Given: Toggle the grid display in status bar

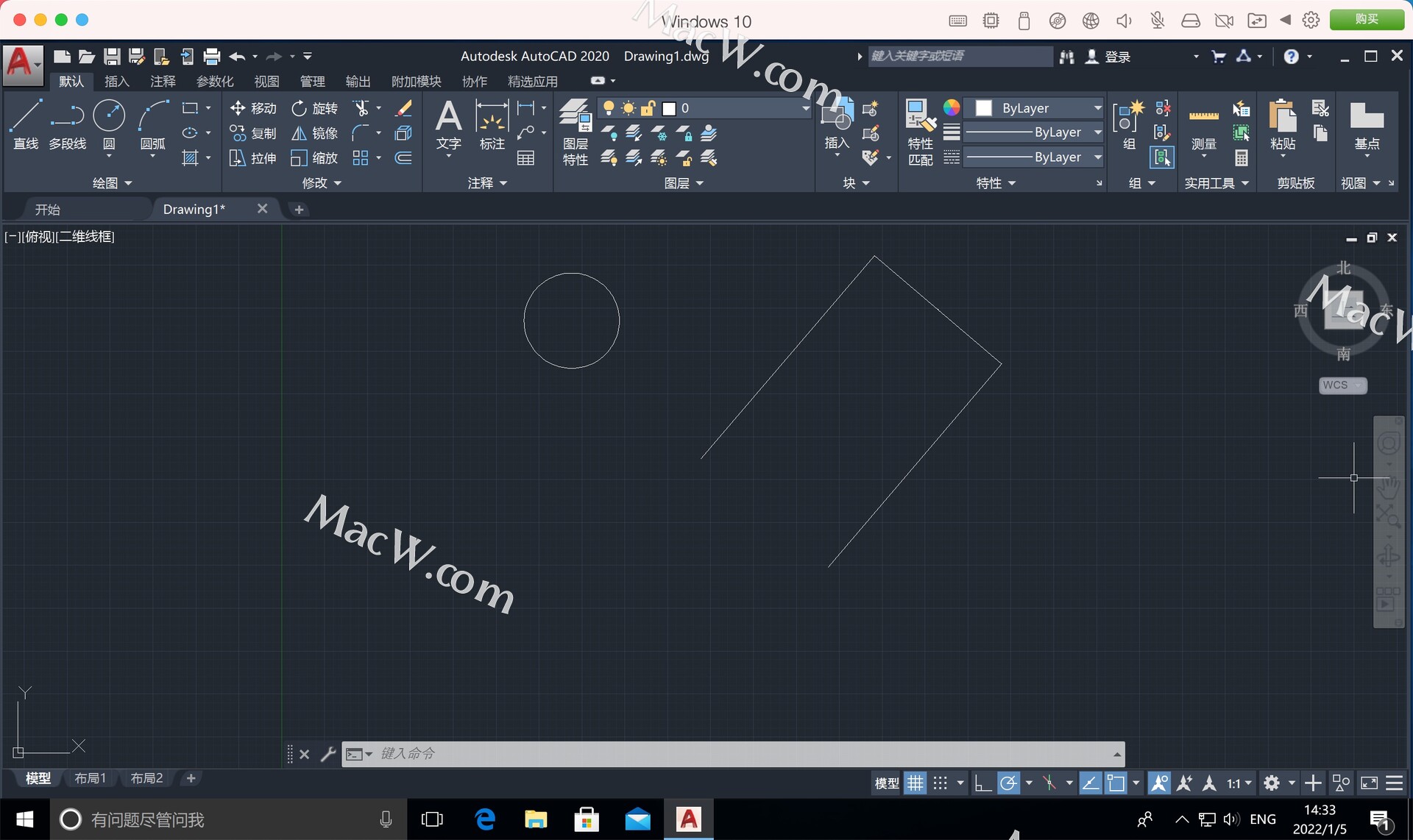Looking at the screenshot, I should pyautogui.click(x=915, y=783).
